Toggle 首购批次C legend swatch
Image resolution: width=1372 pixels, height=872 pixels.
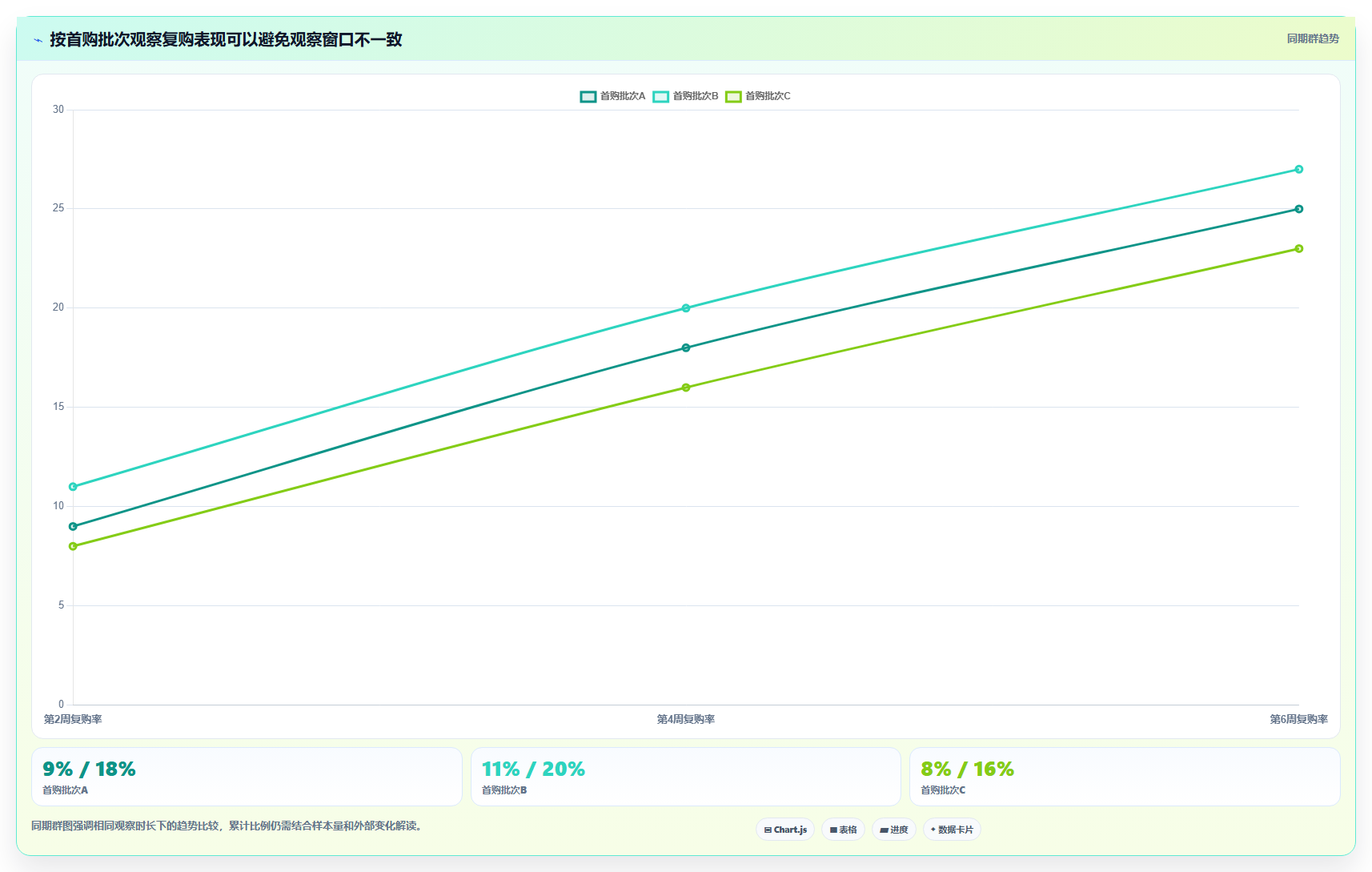733,96
